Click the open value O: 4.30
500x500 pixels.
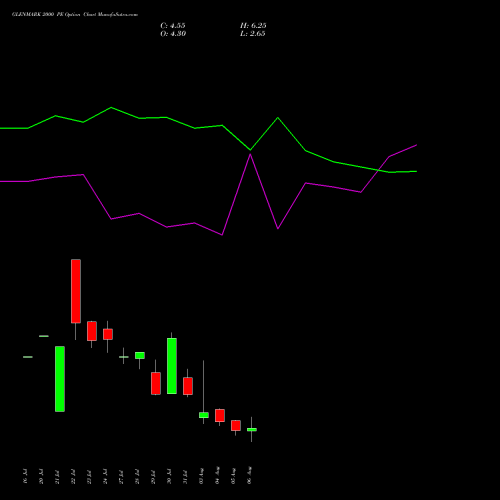tap(173, 34)
